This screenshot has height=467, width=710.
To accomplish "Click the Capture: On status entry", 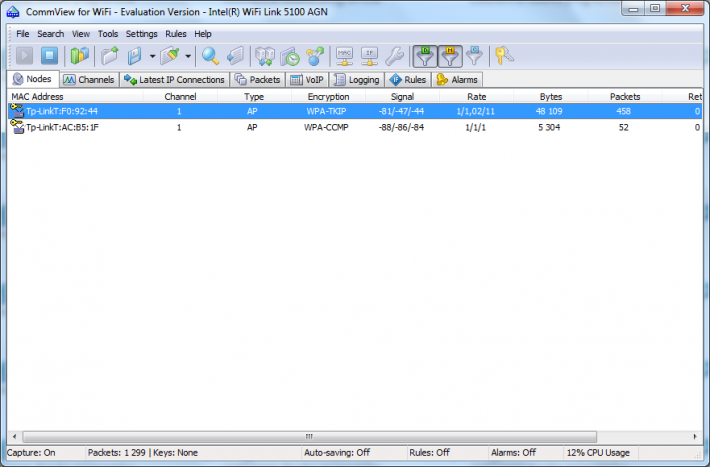I will point(31,453).
